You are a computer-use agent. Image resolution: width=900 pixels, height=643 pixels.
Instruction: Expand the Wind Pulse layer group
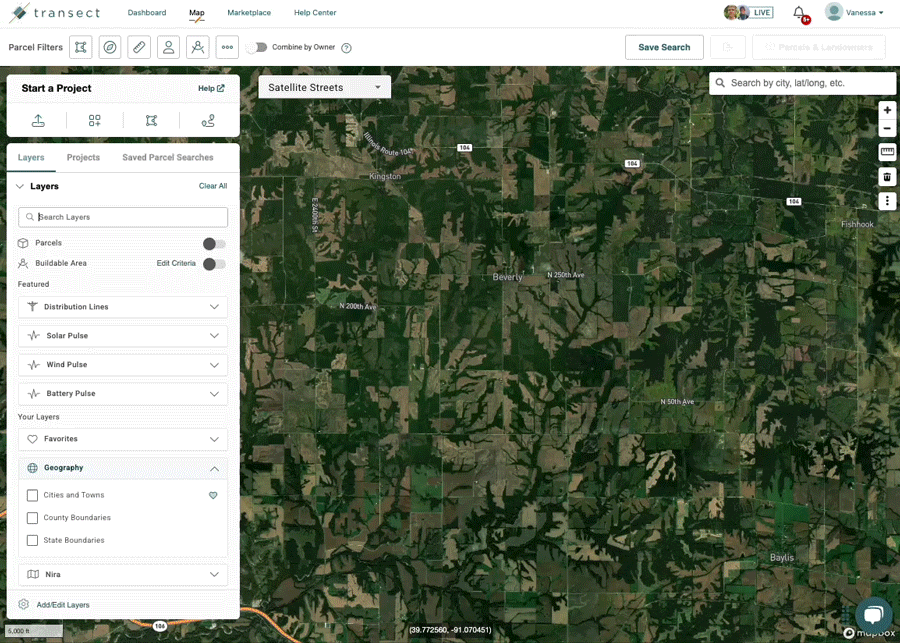pyautogui.click(x=123, y=365)
